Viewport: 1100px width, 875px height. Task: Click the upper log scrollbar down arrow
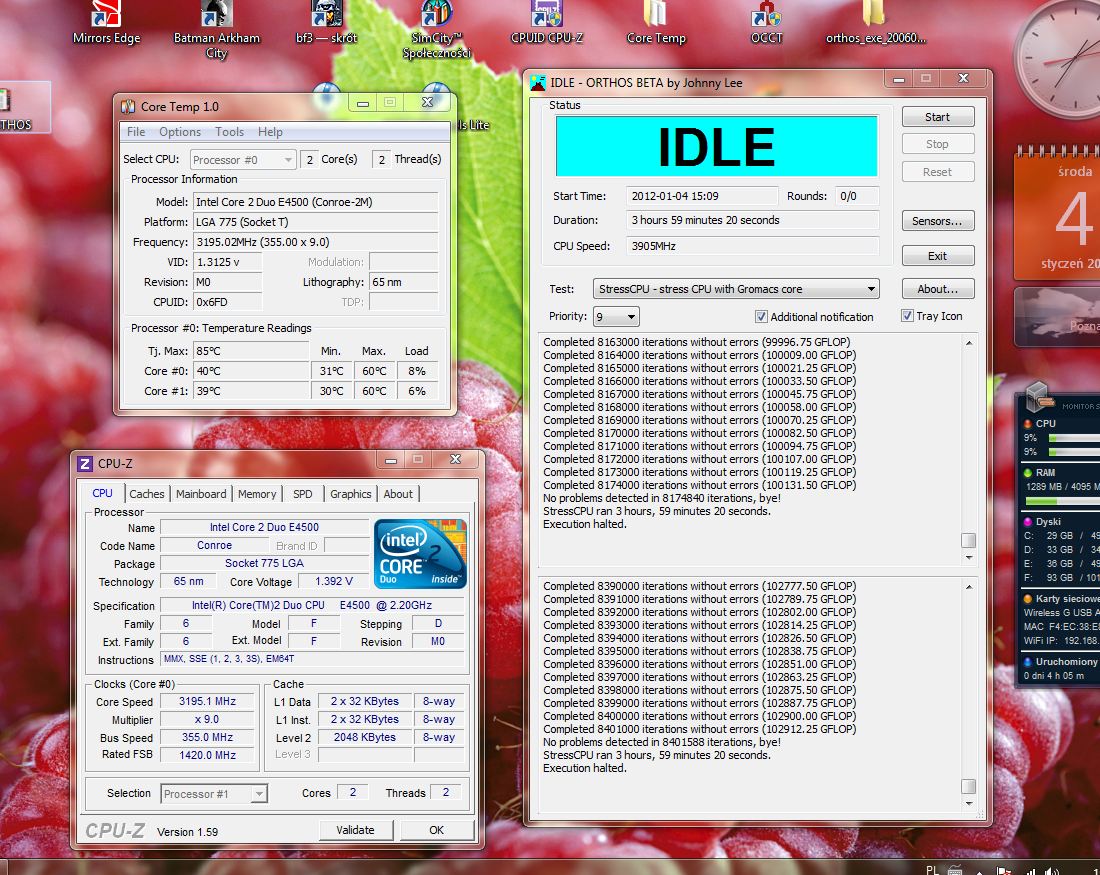pos(969,558)
